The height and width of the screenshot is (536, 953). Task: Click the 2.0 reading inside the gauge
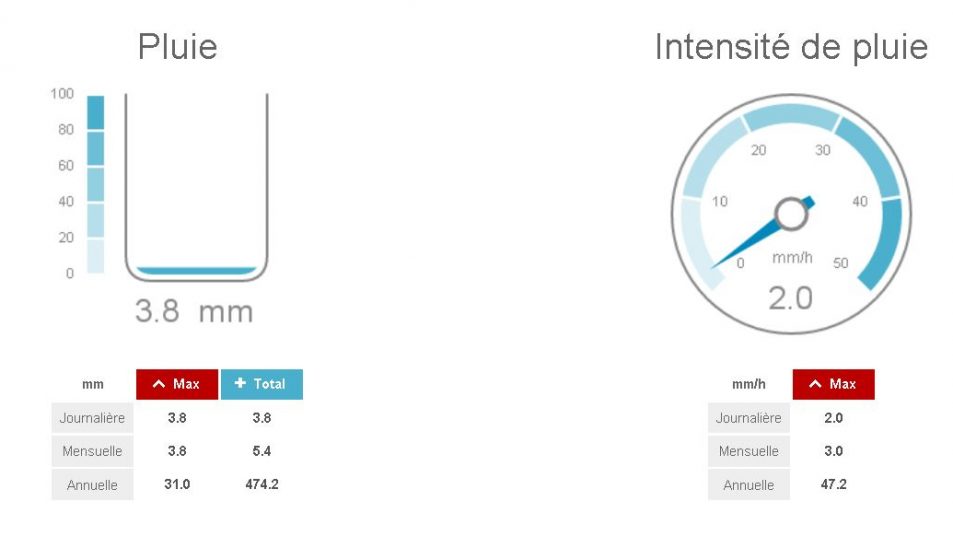[x=790, y=297]
